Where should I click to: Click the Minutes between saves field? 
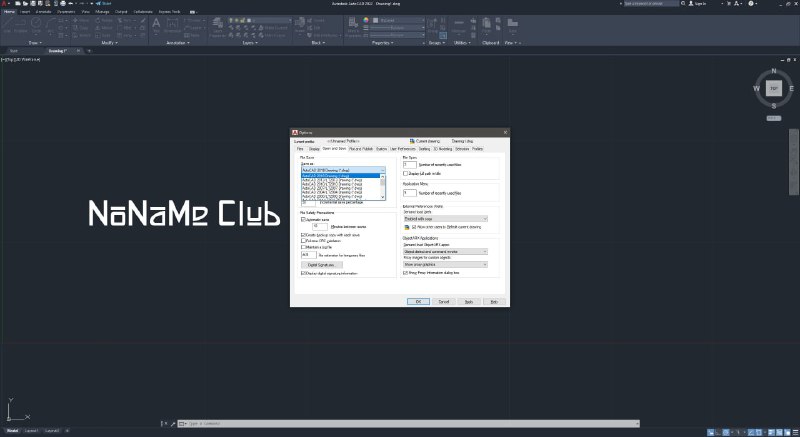[320, 226]
